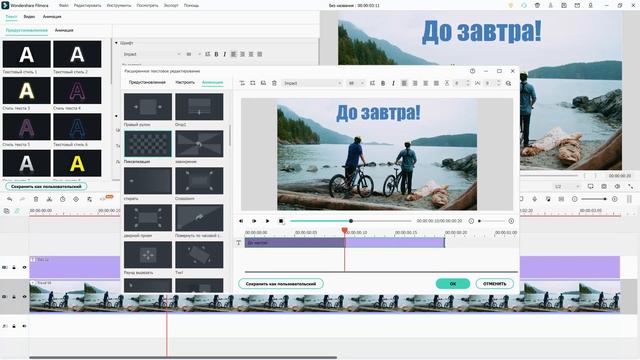The width and height of the screenshot is (640, 360).
Task: Select the Текстовый стиль 1 preset thumbnail
Action: click(x=27, y=54)
